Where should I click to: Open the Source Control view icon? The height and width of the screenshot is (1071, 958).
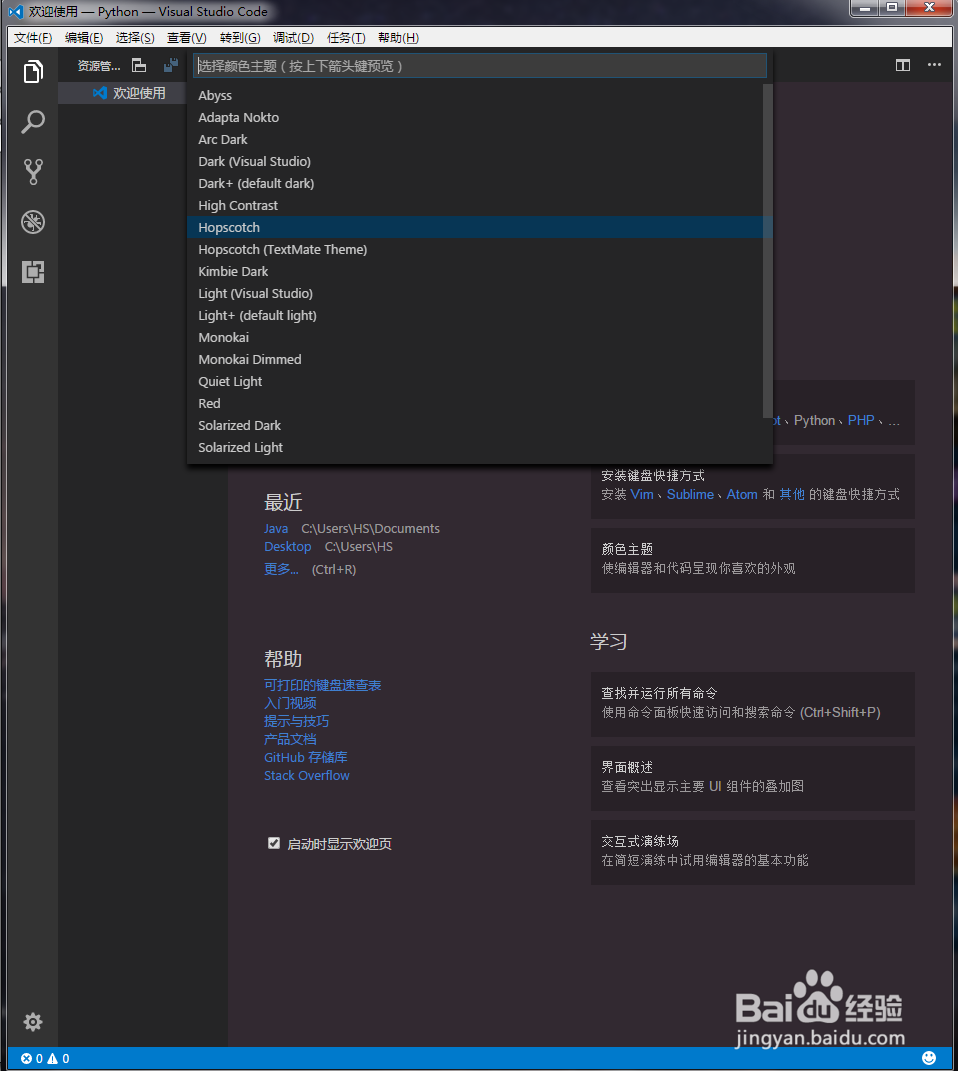click(33, 172)
